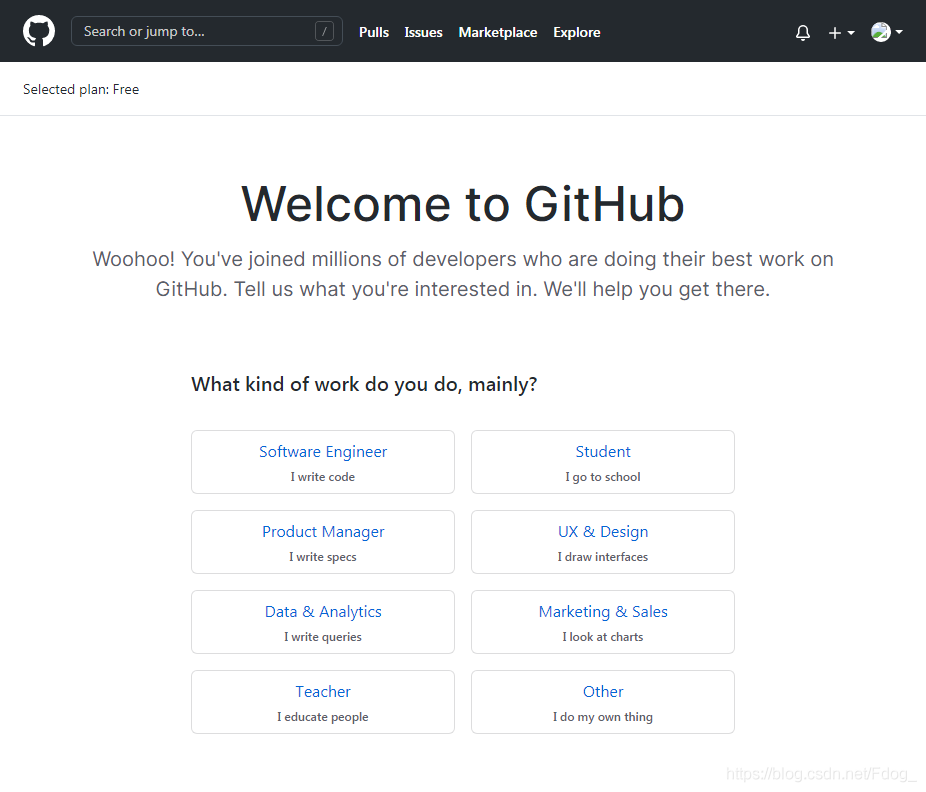The image size is (926, 792).
Task: Open the Explore navigation link
Action: (576, 32)
